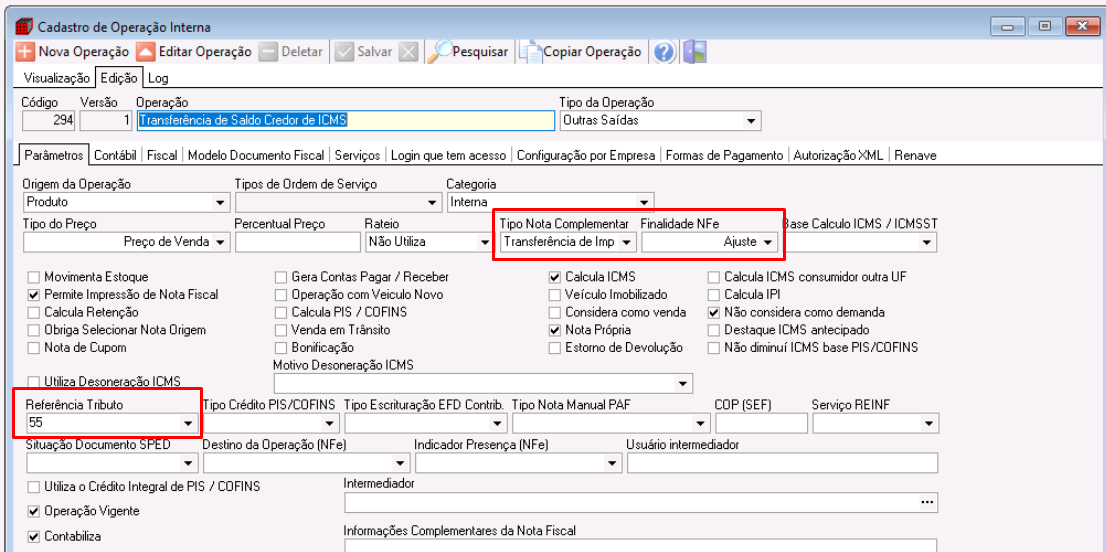Expand Destino da Operação (NFe) dropdown

click(x=401, y=463)
